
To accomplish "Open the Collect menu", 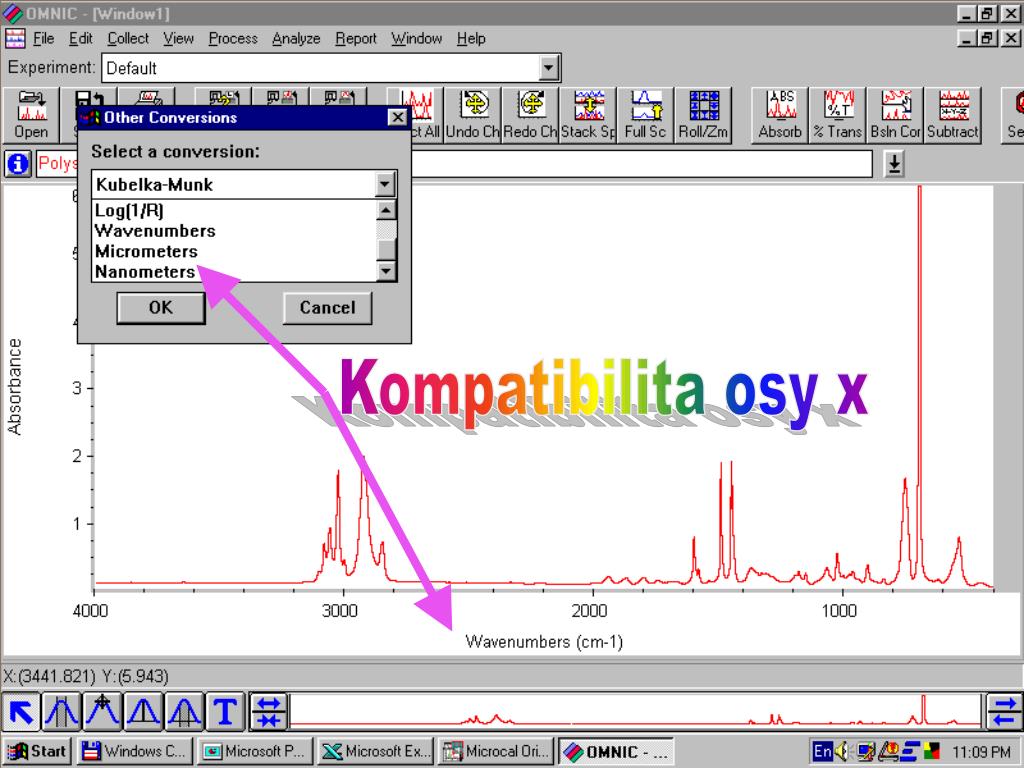I will (x=128, y=39).
